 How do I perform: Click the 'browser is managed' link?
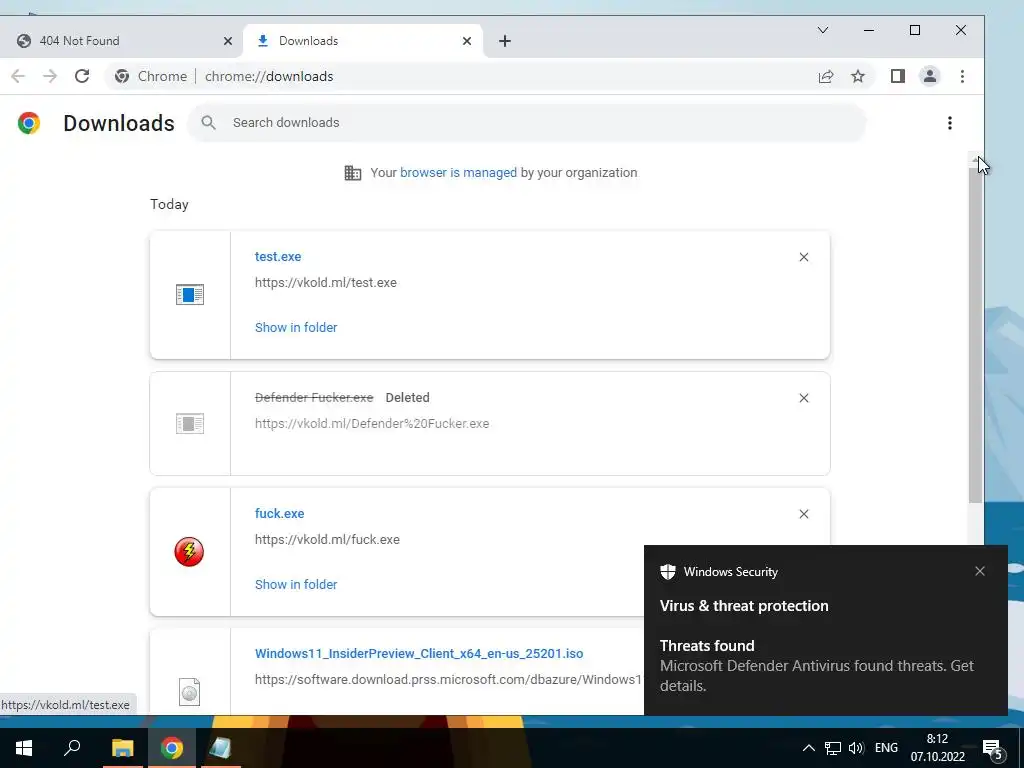coord(458,172)
